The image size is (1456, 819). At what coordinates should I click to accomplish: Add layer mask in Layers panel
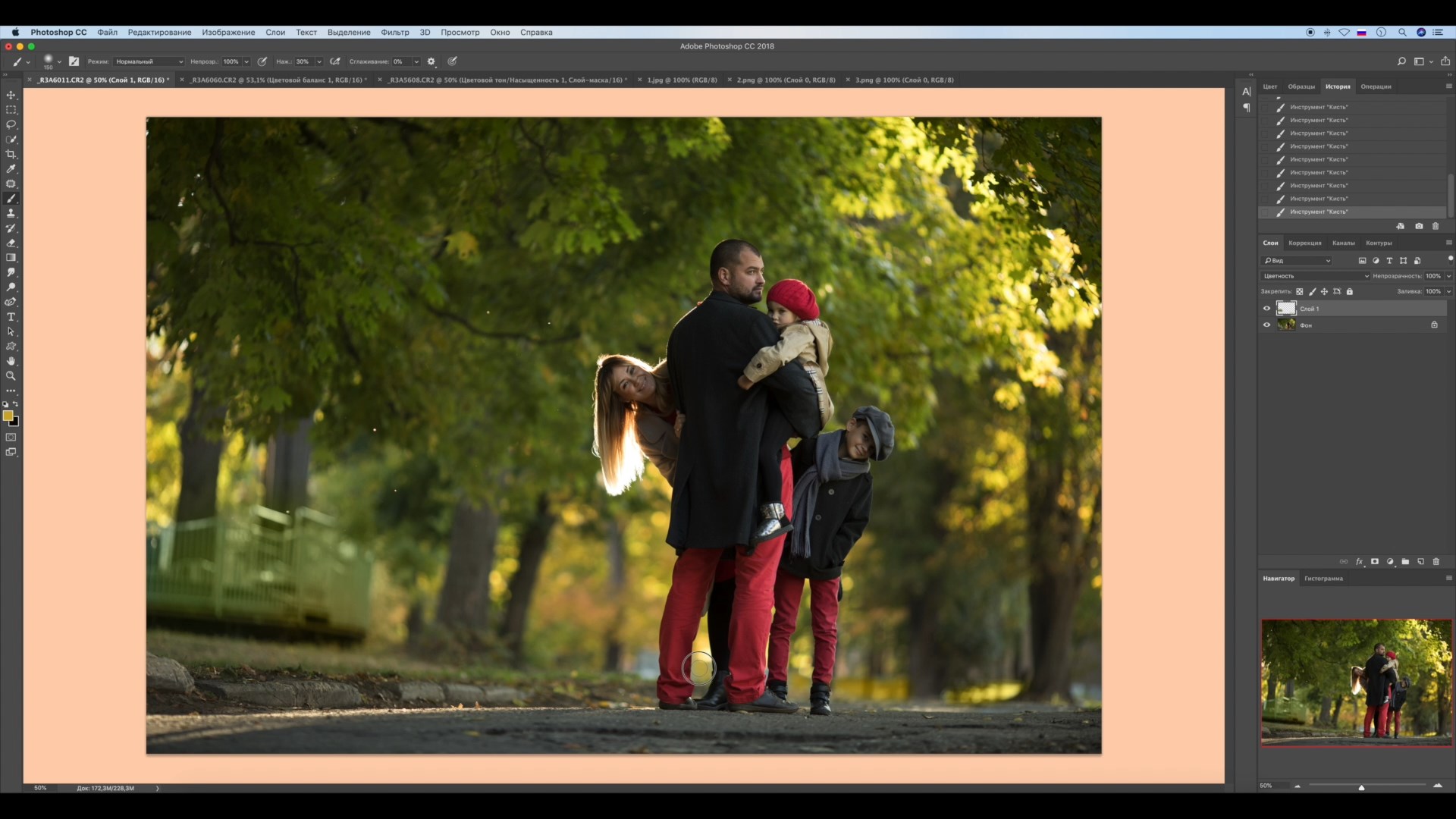coord(1375,562)
